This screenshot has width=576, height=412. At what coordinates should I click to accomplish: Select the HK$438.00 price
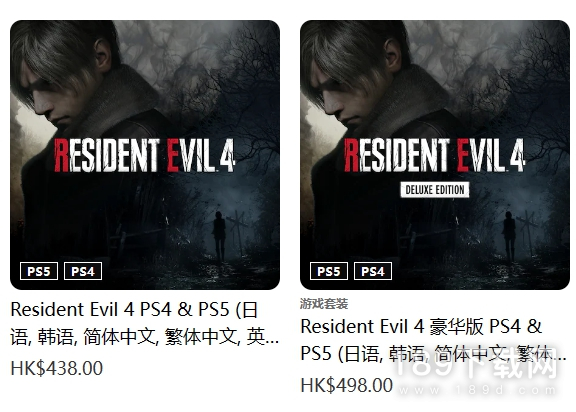tap(57, 368)
